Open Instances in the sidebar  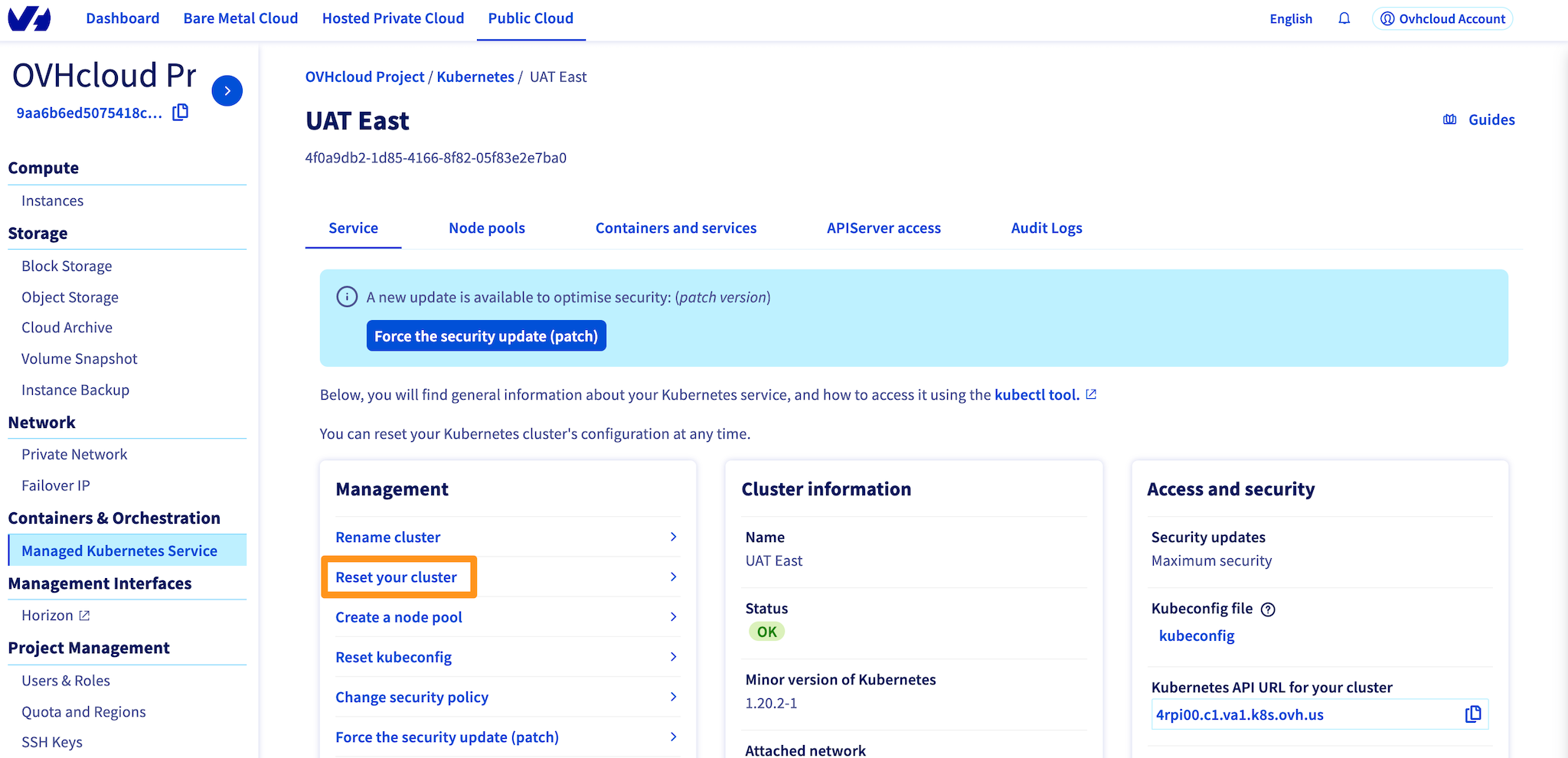[x=52, y=201]
